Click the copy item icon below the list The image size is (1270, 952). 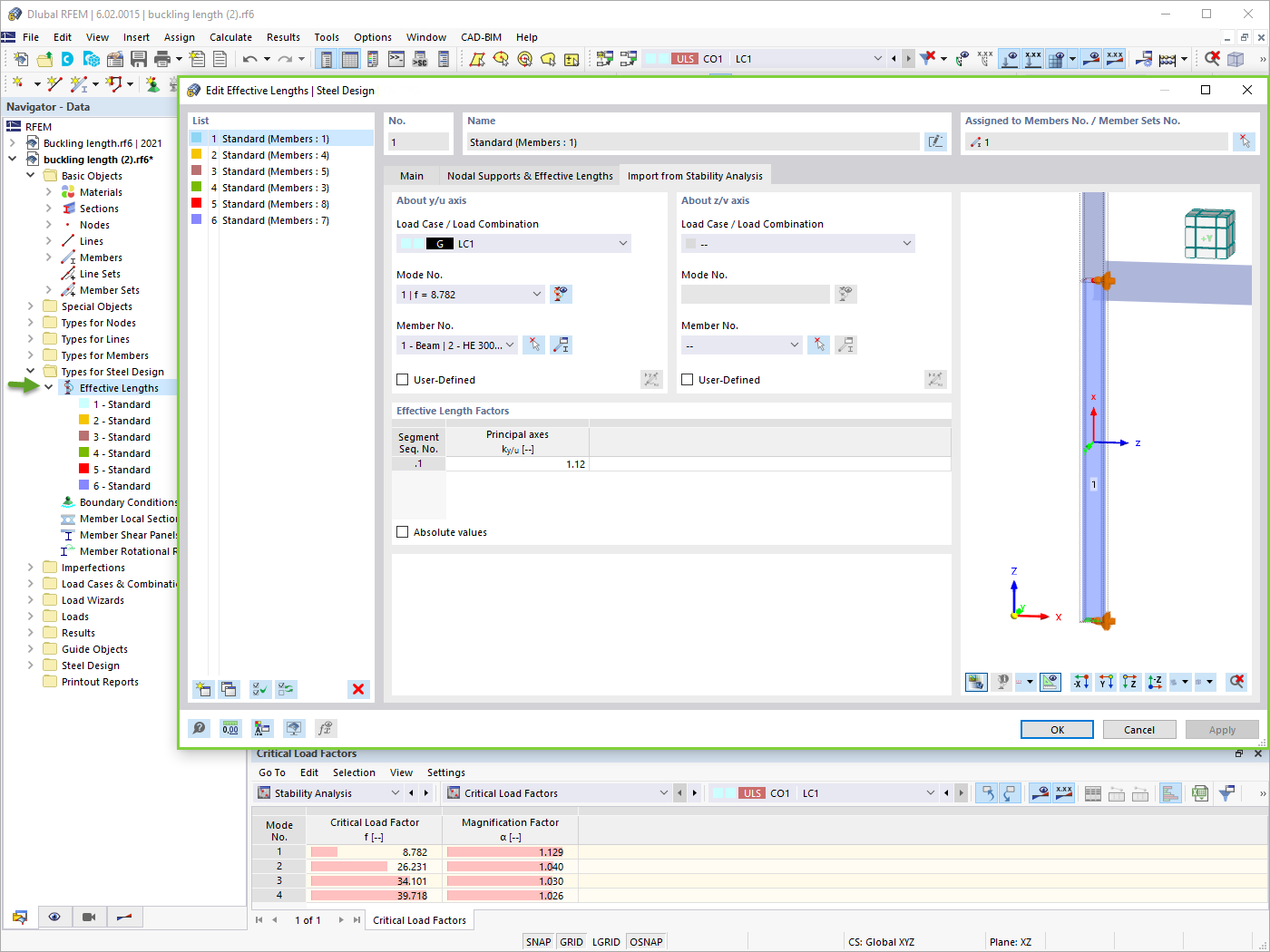coord(229,689)
